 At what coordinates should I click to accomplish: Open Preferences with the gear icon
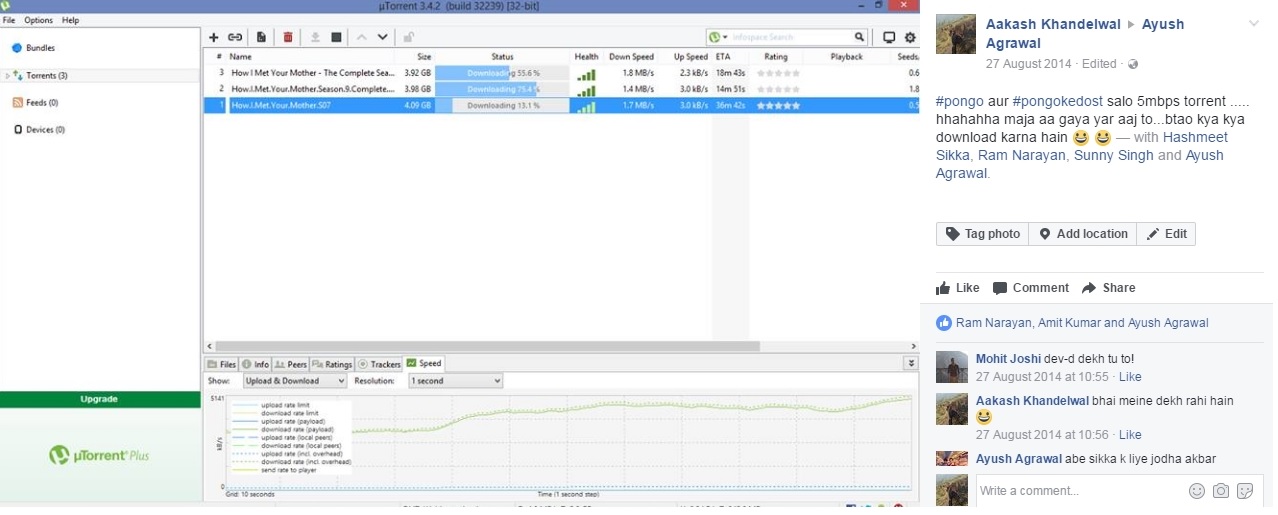910,38
